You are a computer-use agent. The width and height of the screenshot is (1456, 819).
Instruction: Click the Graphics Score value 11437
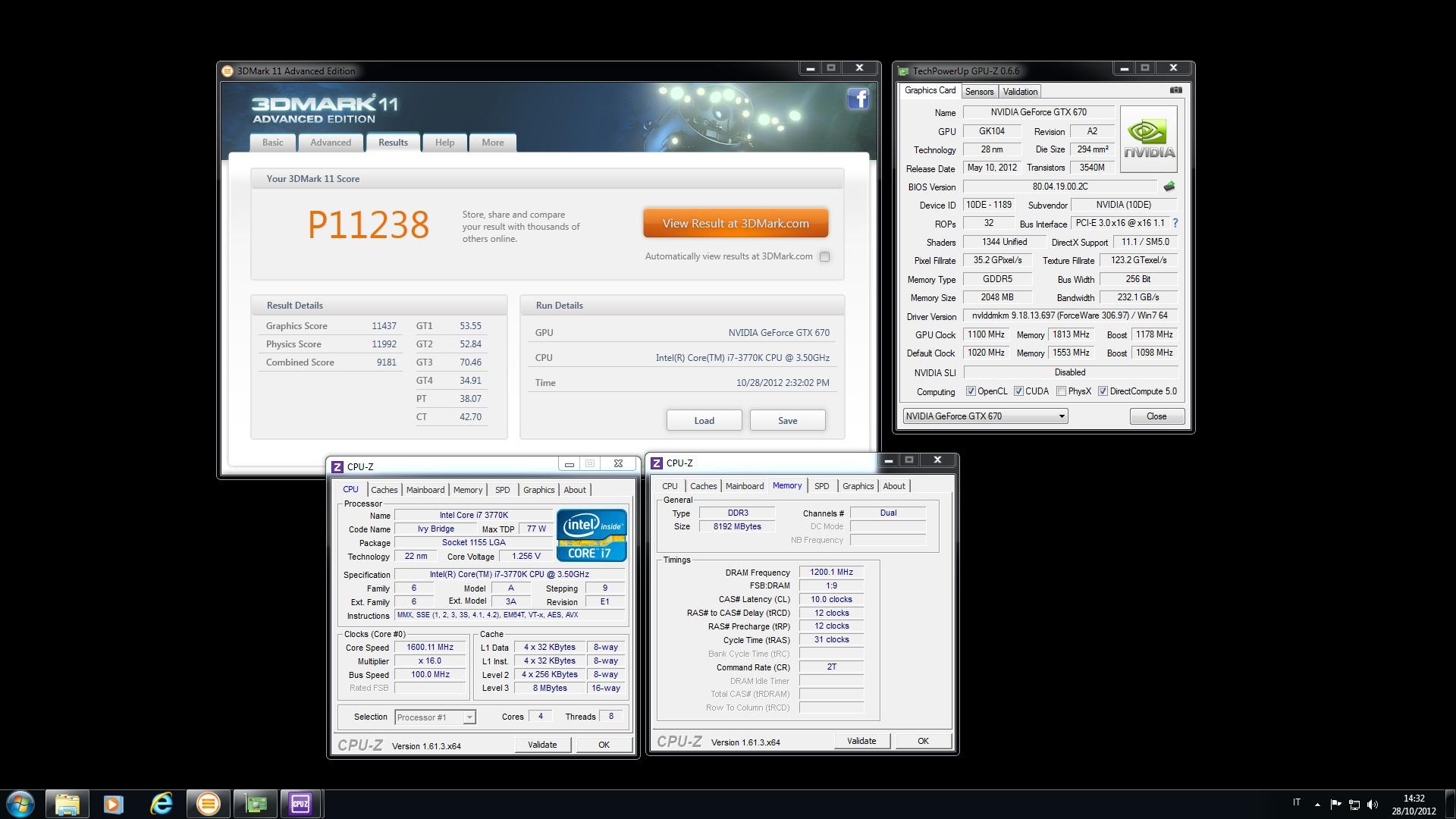384,326
